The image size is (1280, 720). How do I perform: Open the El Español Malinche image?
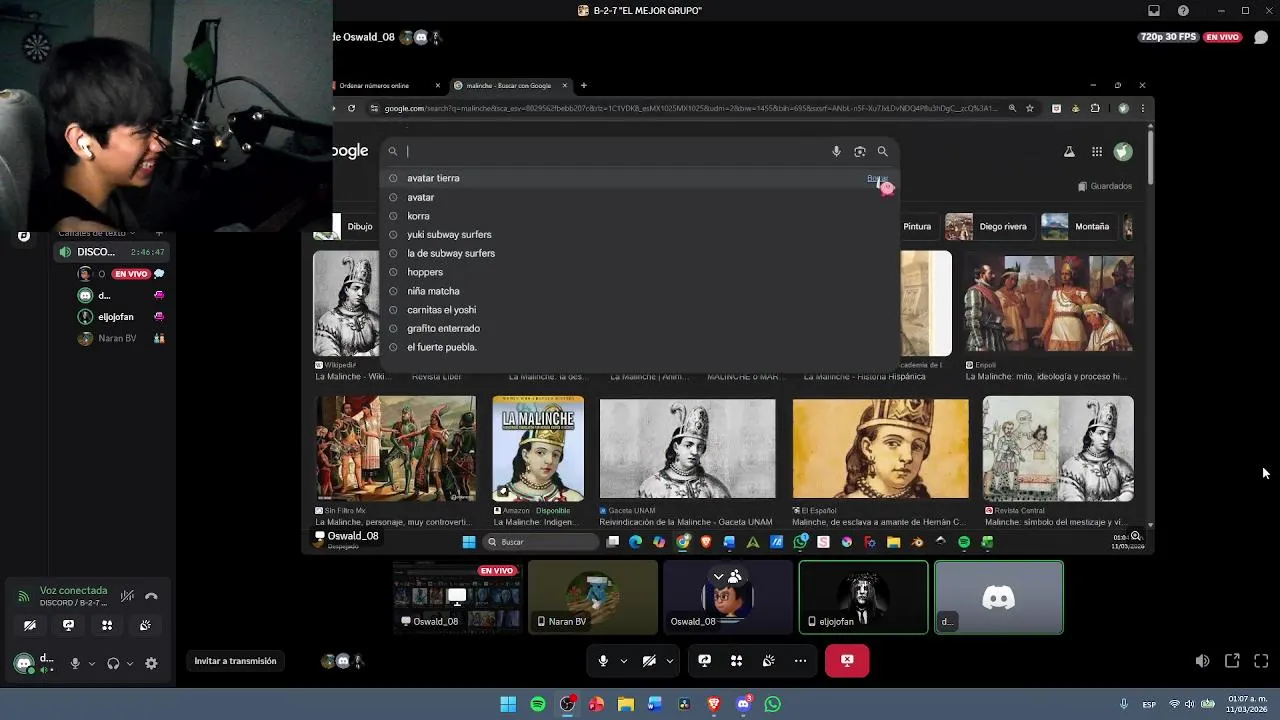click(880, 449)
